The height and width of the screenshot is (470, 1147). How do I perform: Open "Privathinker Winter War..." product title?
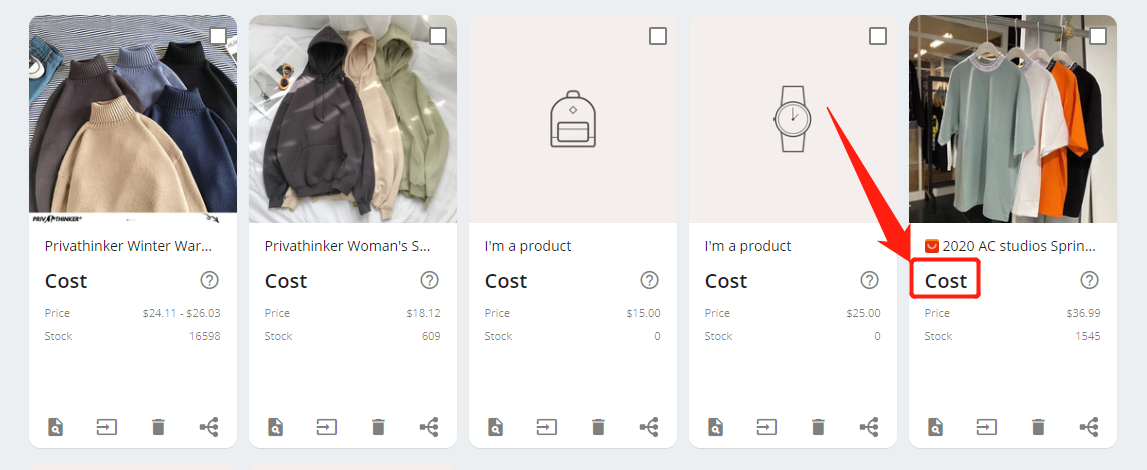point(129,246)
